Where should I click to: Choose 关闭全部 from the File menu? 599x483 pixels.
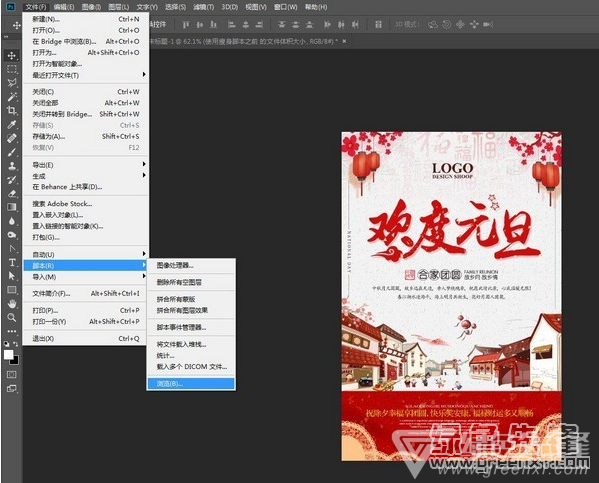[x=86, y=103]
